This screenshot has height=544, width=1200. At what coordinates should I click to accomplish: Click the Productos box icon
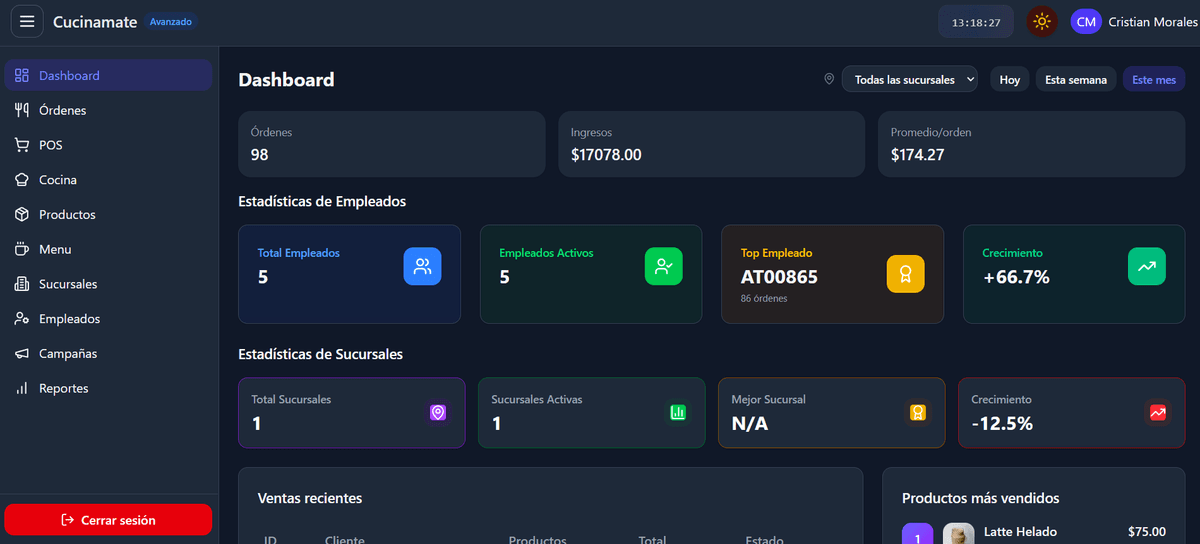21,215
